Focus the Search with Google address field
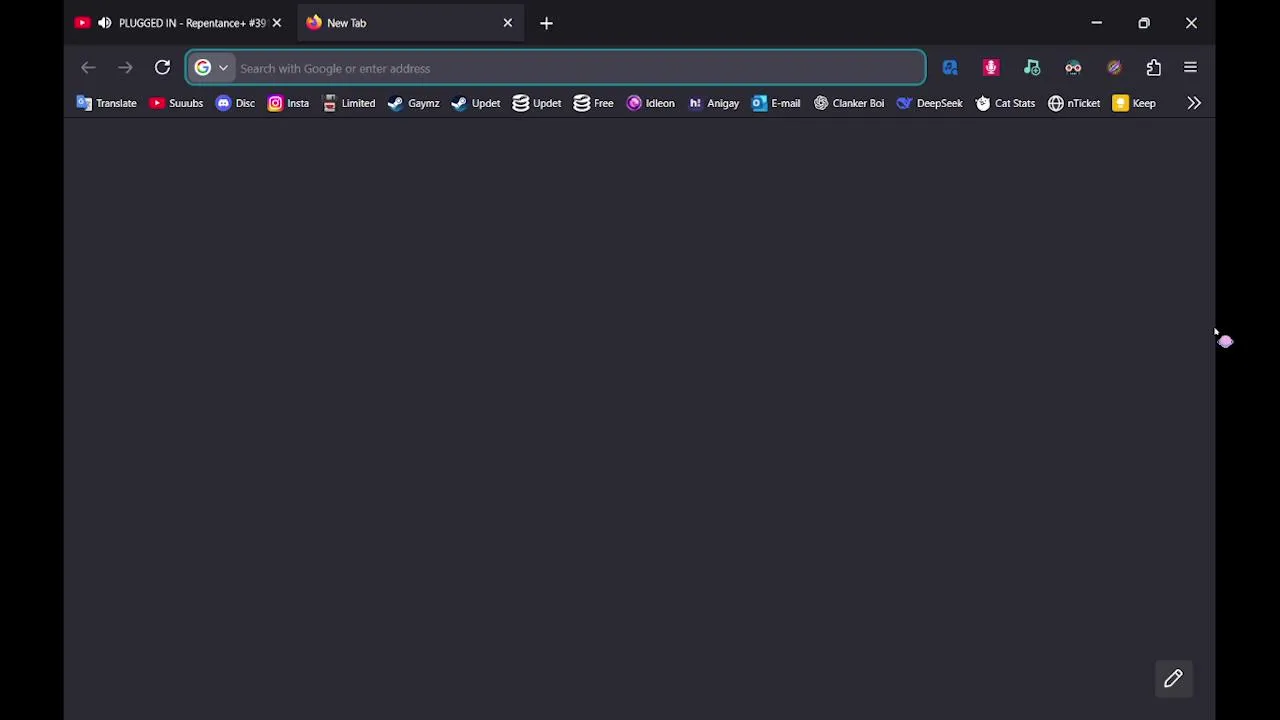1280x720 pixels. tap(556, 68)
